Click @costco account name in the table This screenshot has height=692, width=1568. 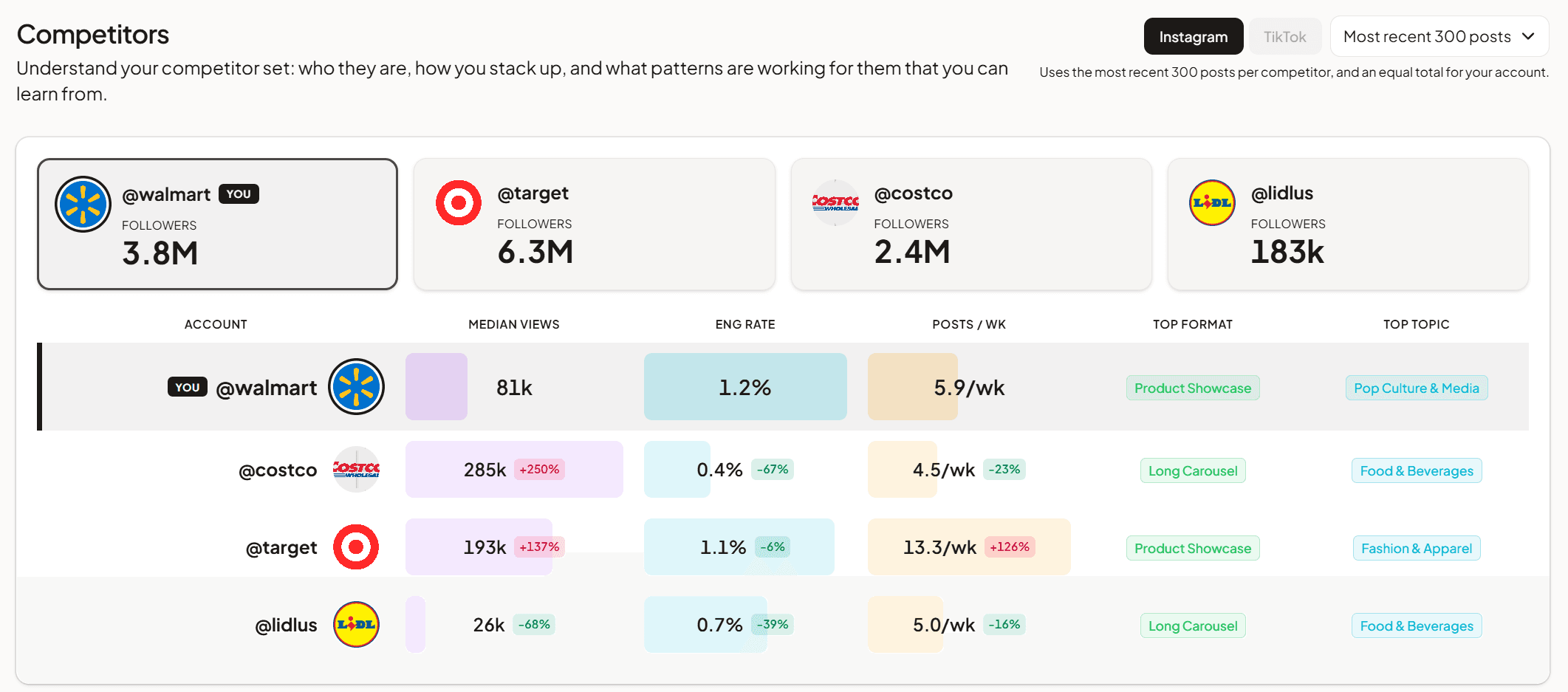278,470
